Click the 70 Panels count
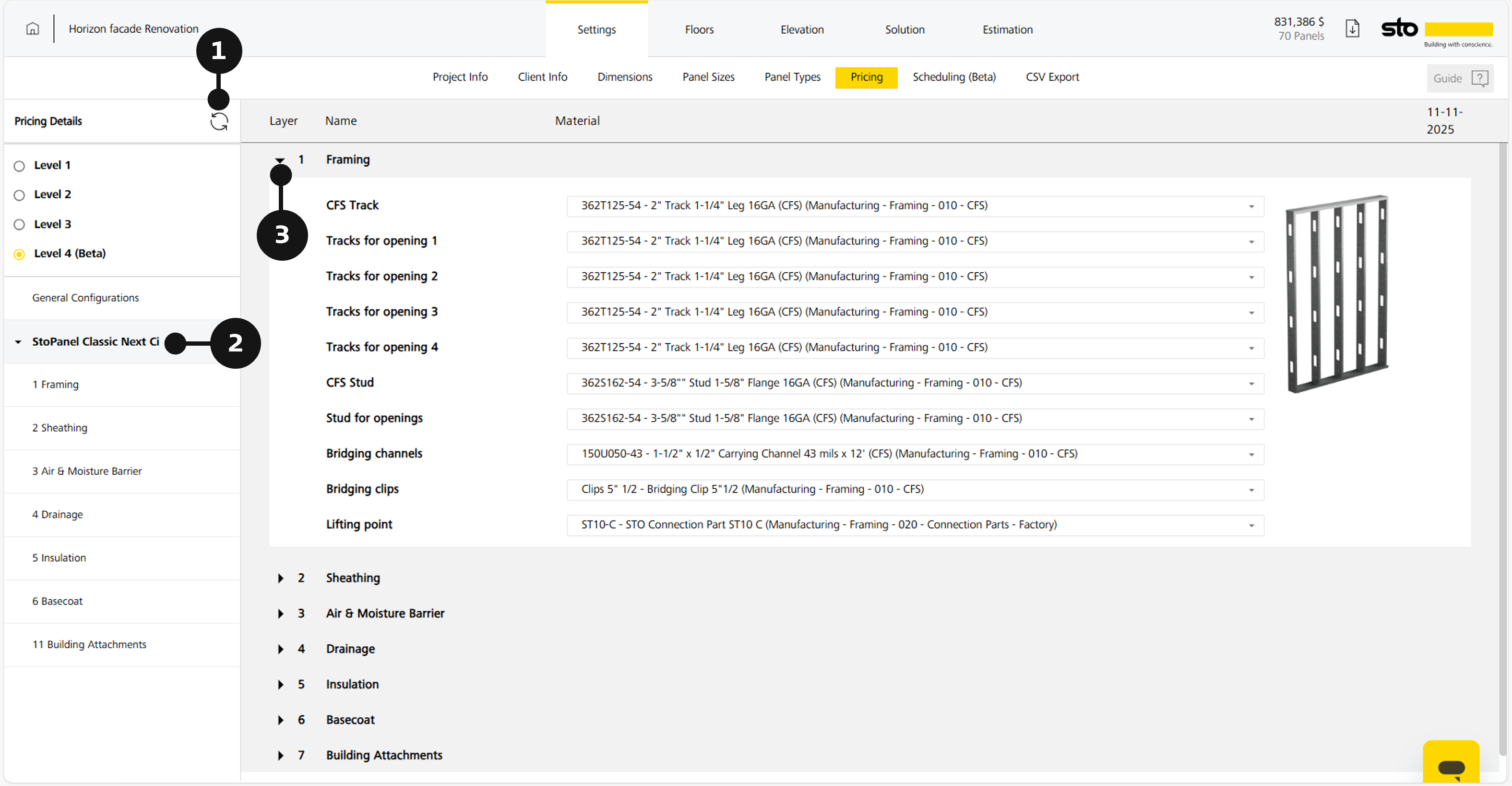1512x786 pixels. click(1301, 36)
